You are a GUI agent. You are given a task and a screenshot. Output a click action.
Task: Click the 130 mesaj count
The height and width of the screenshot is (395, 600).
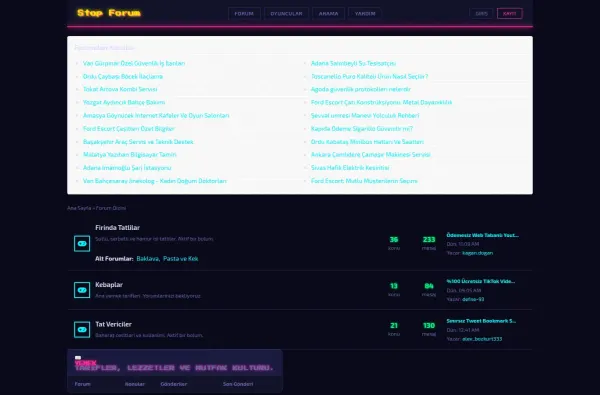(x=429, y=326)
